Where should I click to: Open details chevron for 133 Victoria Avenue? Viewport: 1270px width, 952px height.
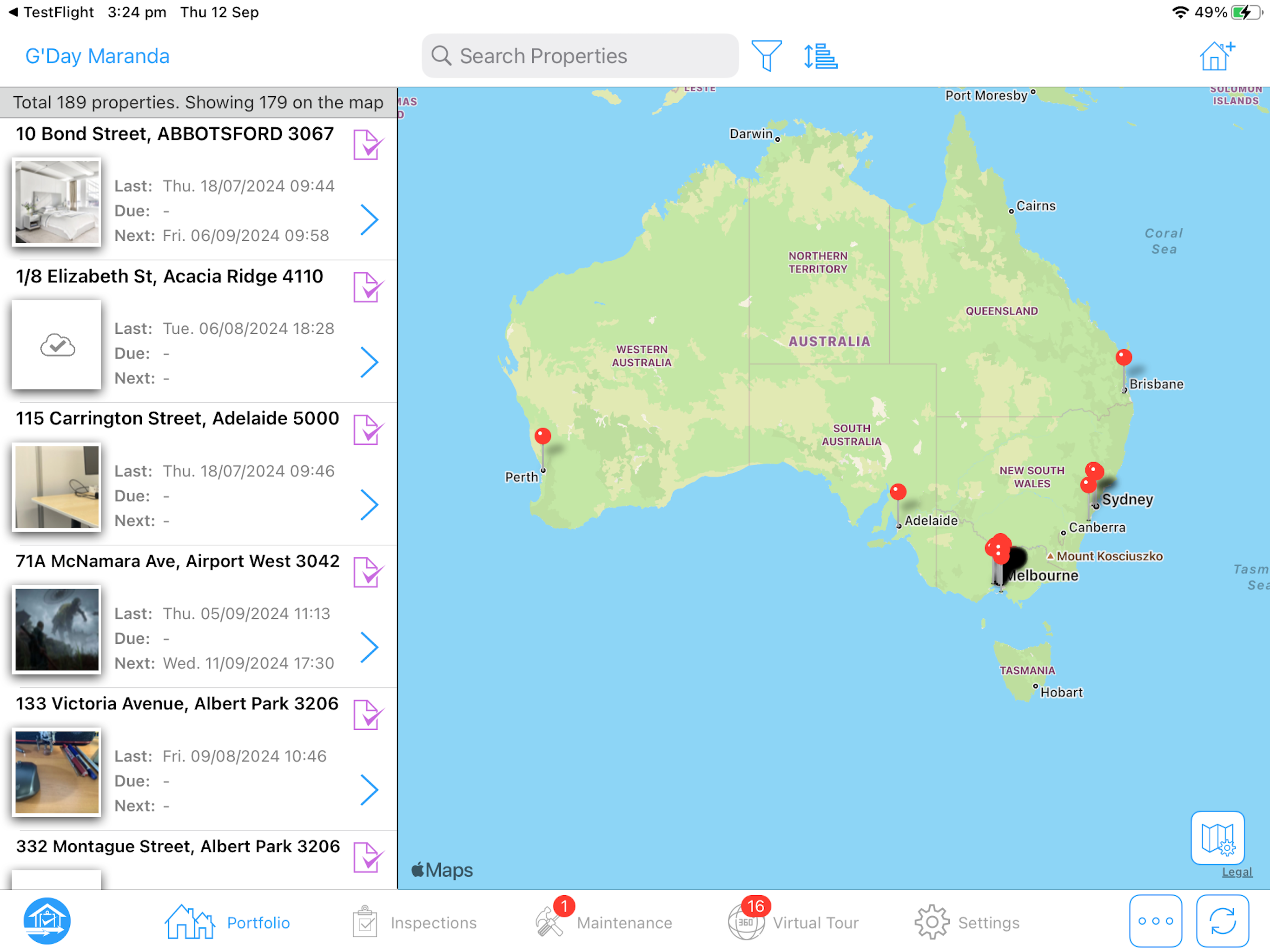(369, 789)
